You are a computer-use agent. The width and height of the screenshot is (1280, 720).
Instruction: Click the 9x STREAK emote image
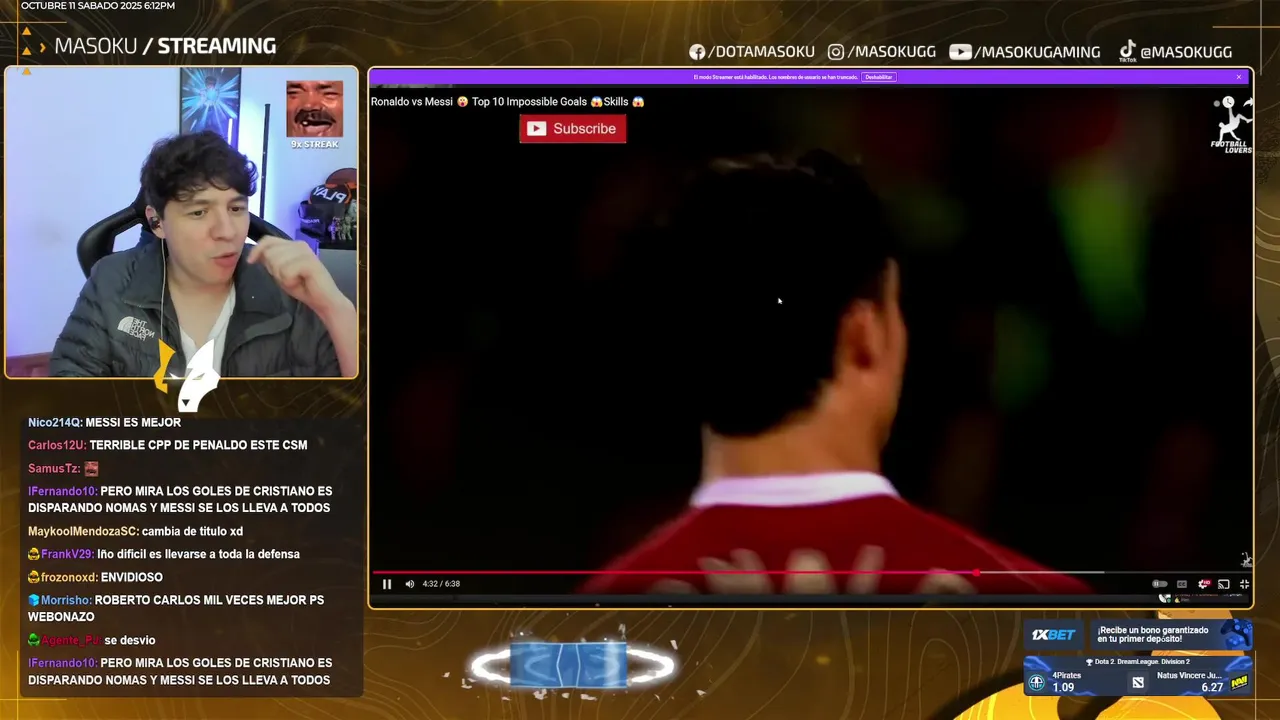pos(315,109)
